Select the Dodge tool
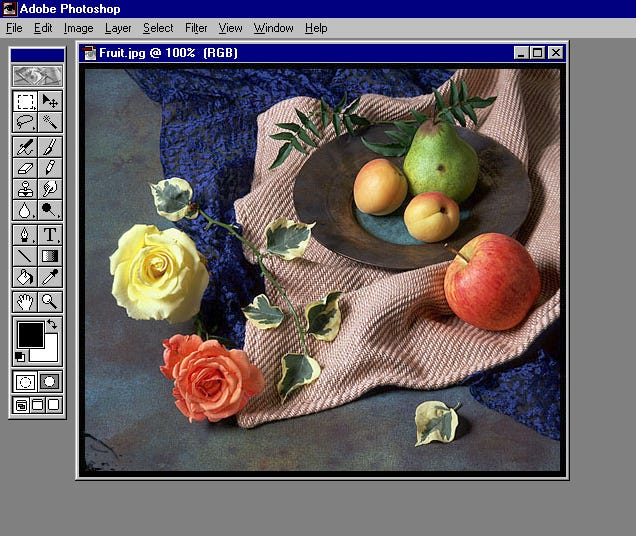 click(50, 210)
